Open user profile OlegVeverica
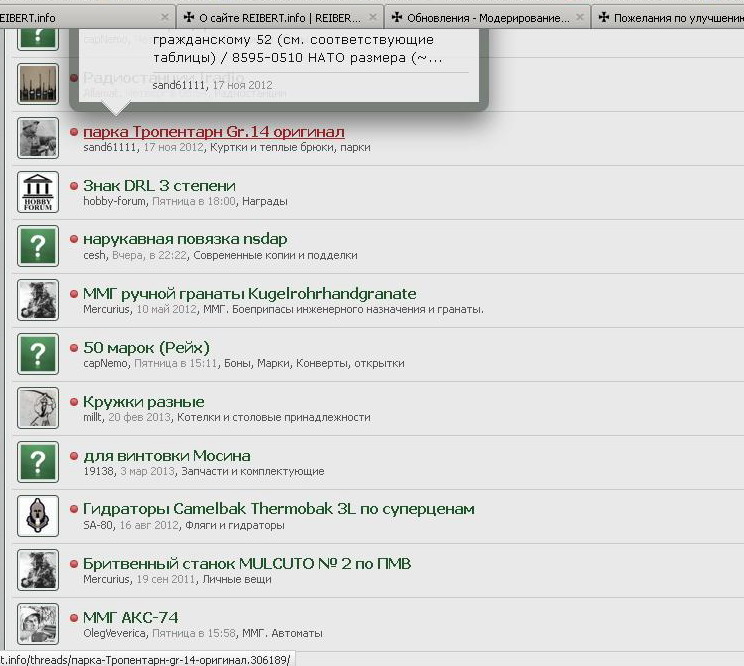This screenshot has width=744, height=666. (115, 634)
